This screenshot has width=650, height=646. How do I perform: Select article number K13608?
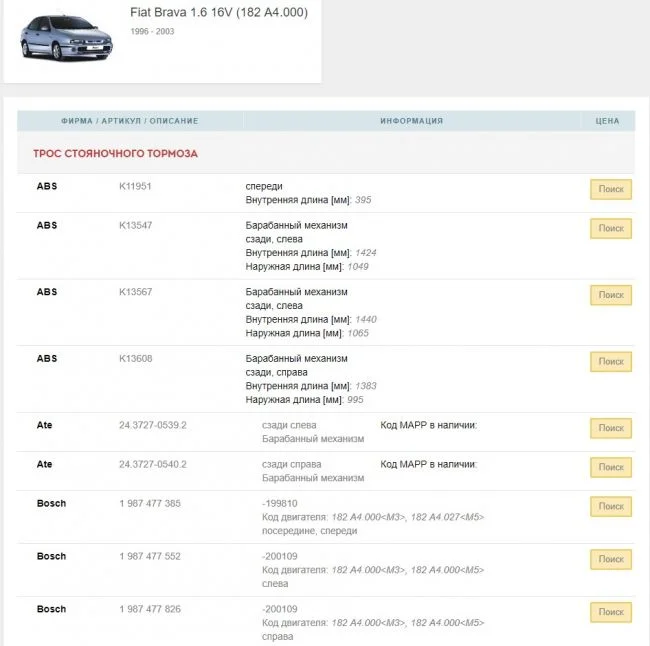(137, 358)
